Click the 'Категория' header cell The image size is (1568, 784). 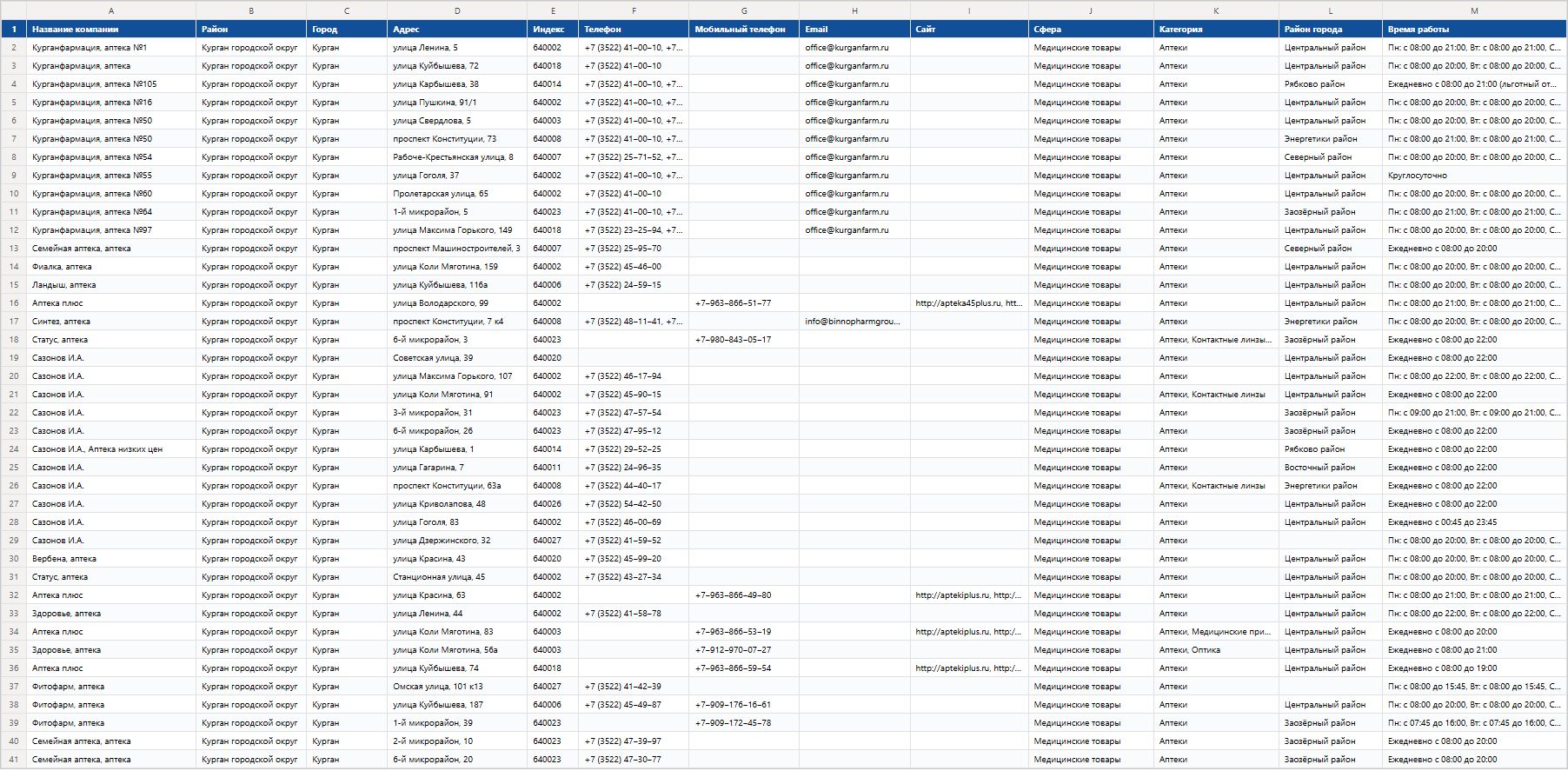(1216, 29)
